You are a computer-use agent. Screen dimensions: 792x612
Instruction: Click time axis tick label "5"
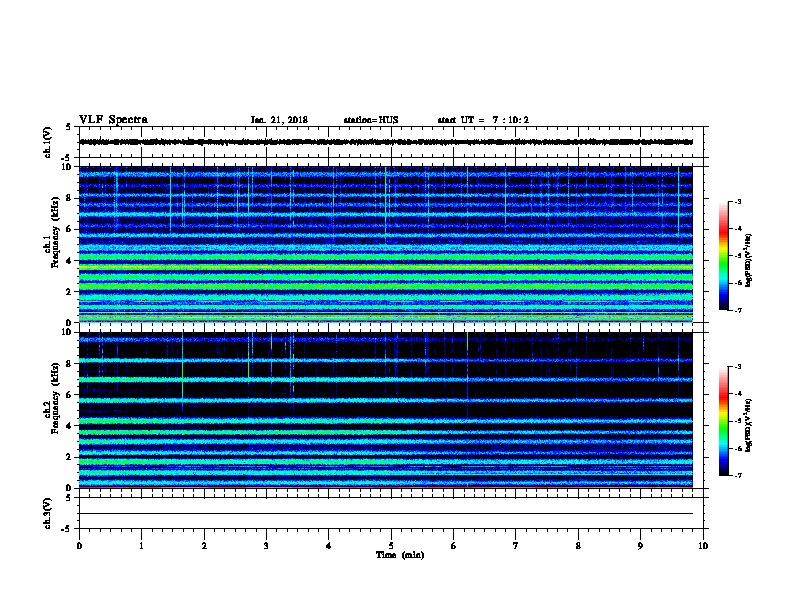pyautogui.click(x=391, y=546)
